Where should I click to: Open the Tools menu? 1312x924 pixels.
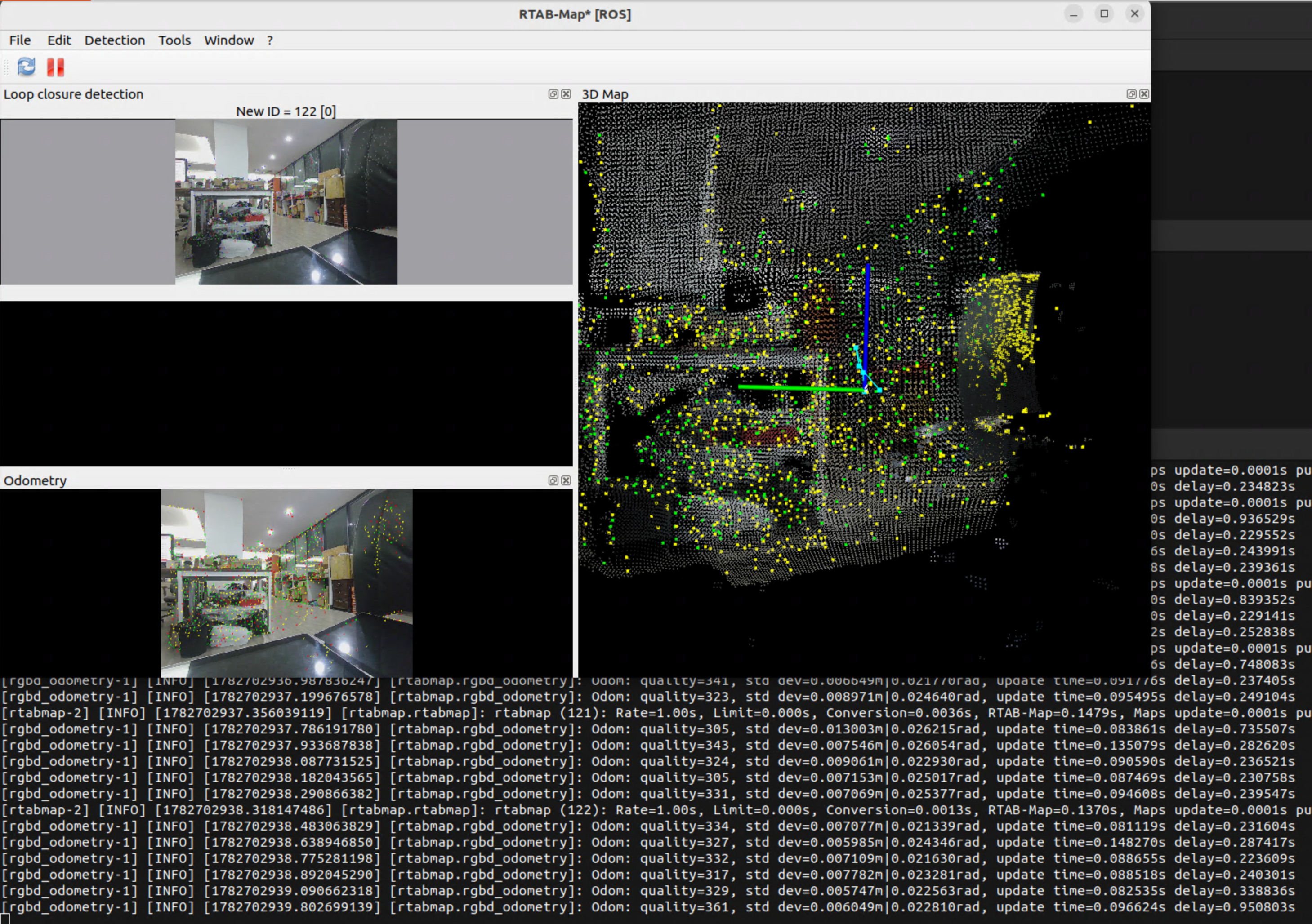click(x=174, y=40)
